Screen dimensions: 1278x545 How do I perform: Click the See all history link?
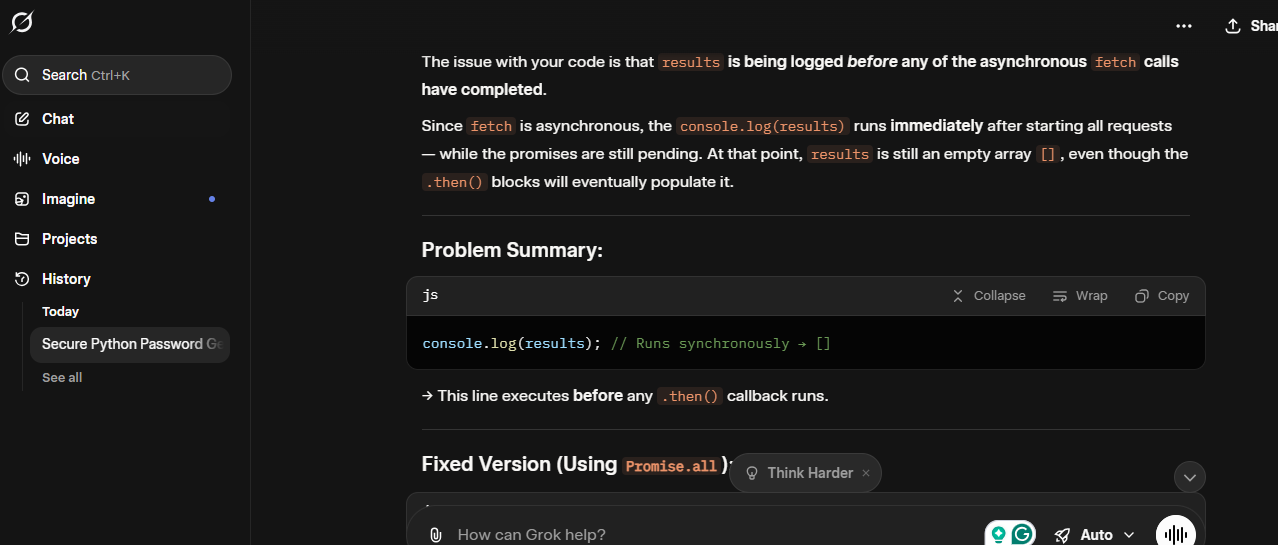[x=62, y=377]
